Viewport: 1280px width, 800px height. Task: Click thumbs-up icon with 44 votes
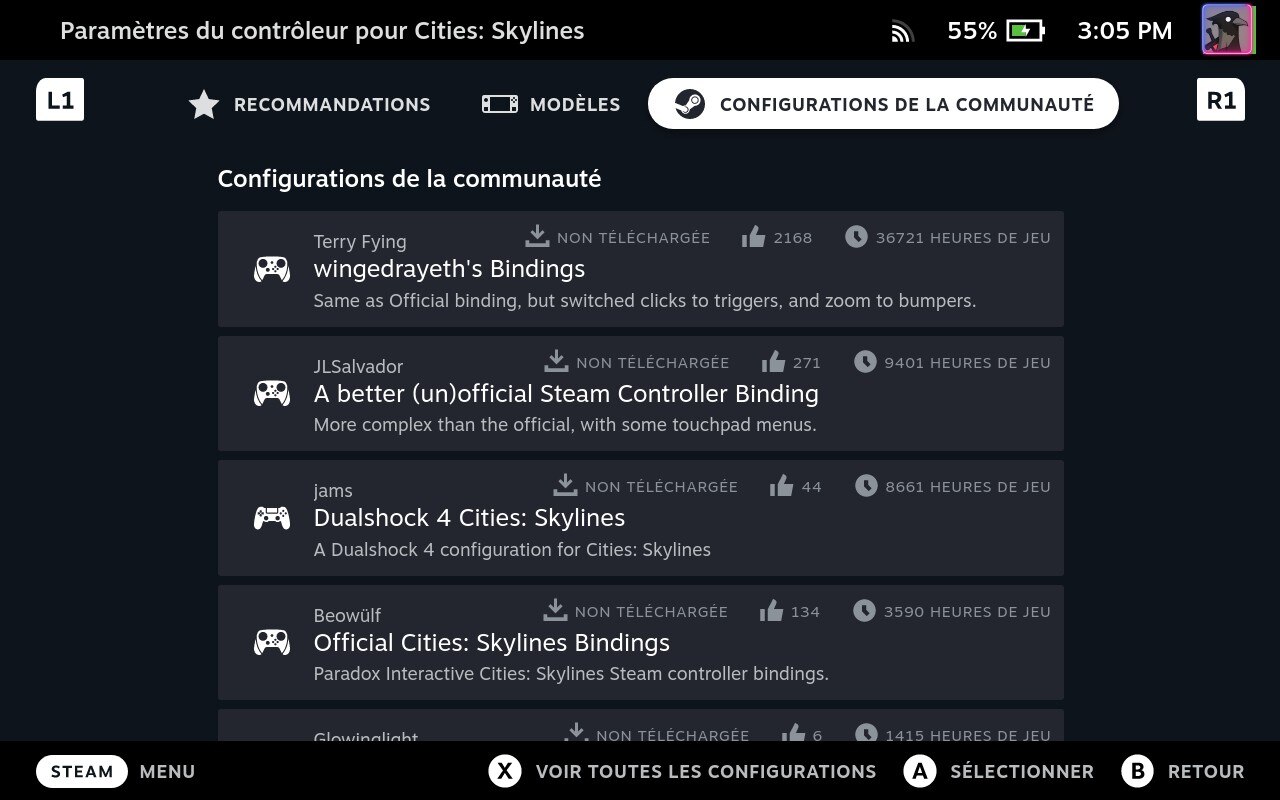click(x=781, y=486)
